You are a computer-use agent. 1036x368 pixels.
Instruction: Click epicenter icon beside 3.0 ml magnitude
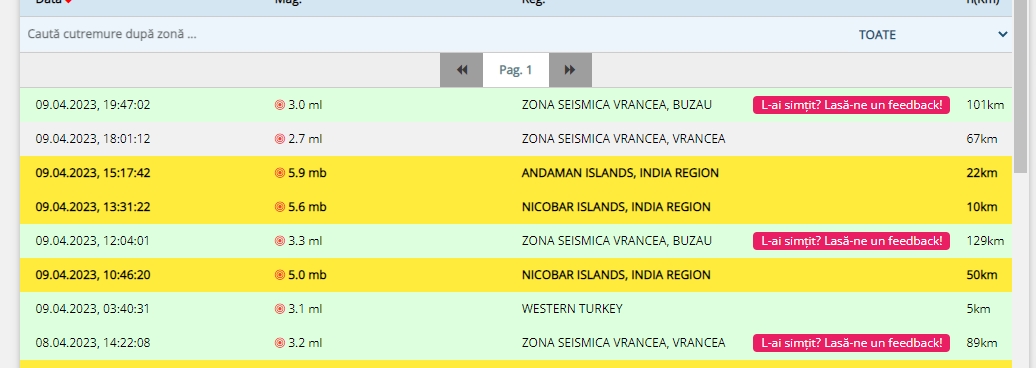(x=279, y=105)
